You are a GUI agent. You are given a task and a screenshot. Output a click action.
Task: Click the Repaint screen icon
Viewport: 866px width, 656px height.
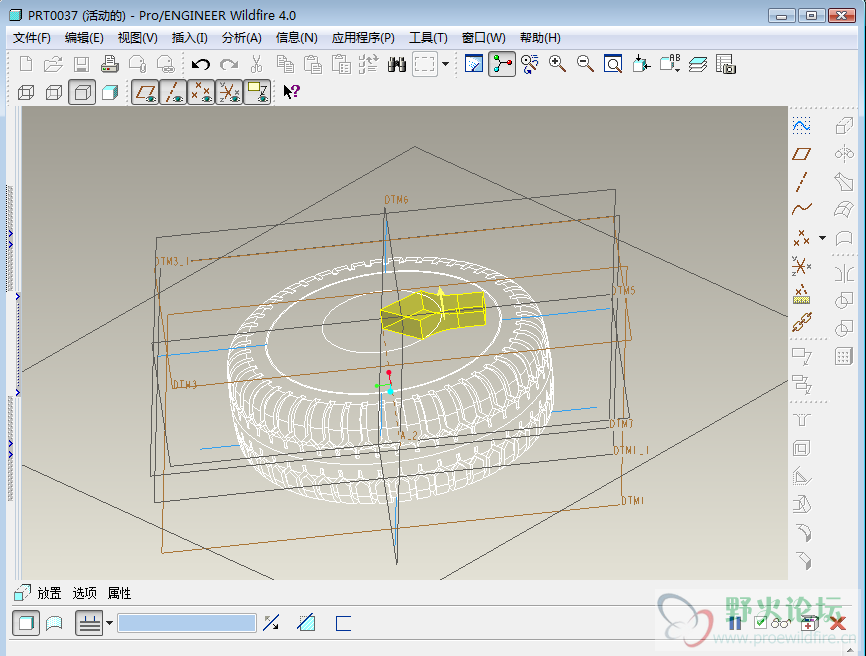click(x=474, y=64)
